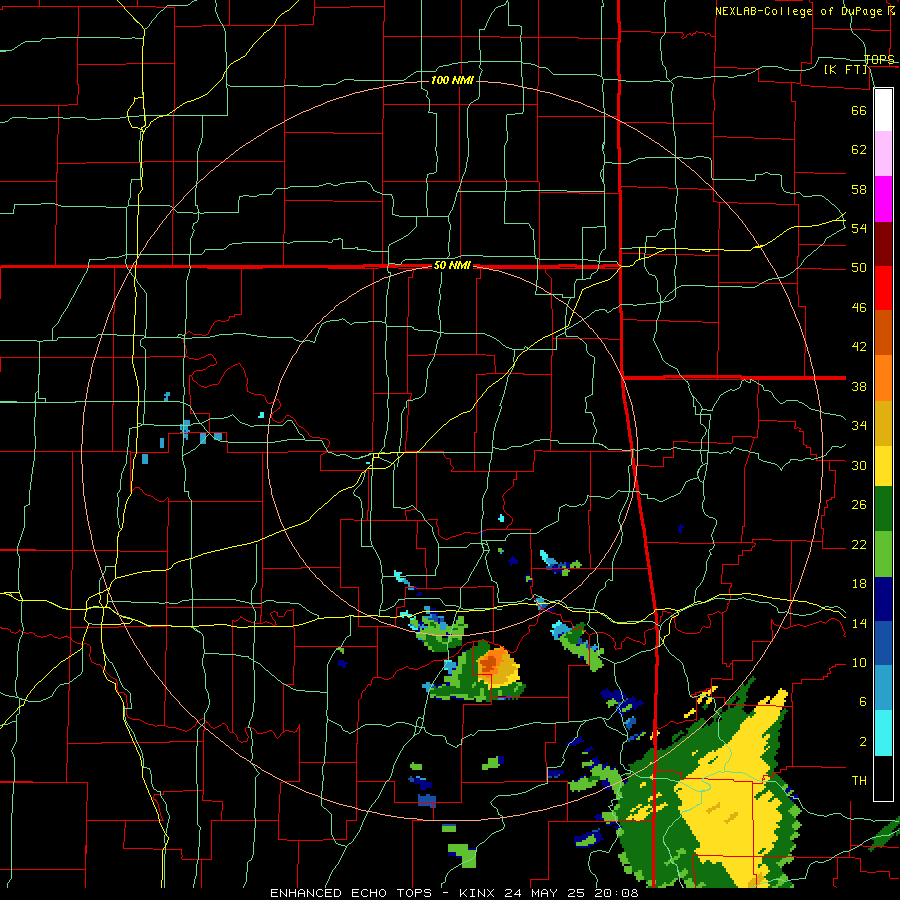Click the yellow legend swatch
The width and height of the screenshot is (900, 900).
click(x=883, y=466)
